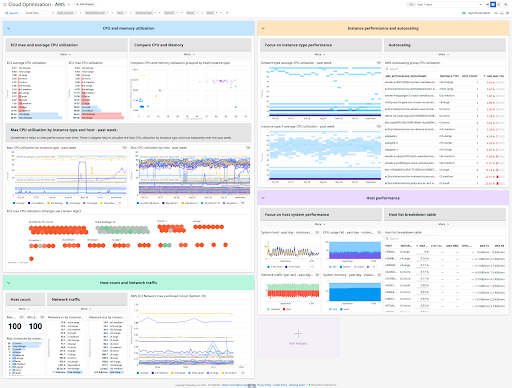512x388 pixels.
Task: Open the dashboard settings gear icon
Action: (x=507, y=13)
